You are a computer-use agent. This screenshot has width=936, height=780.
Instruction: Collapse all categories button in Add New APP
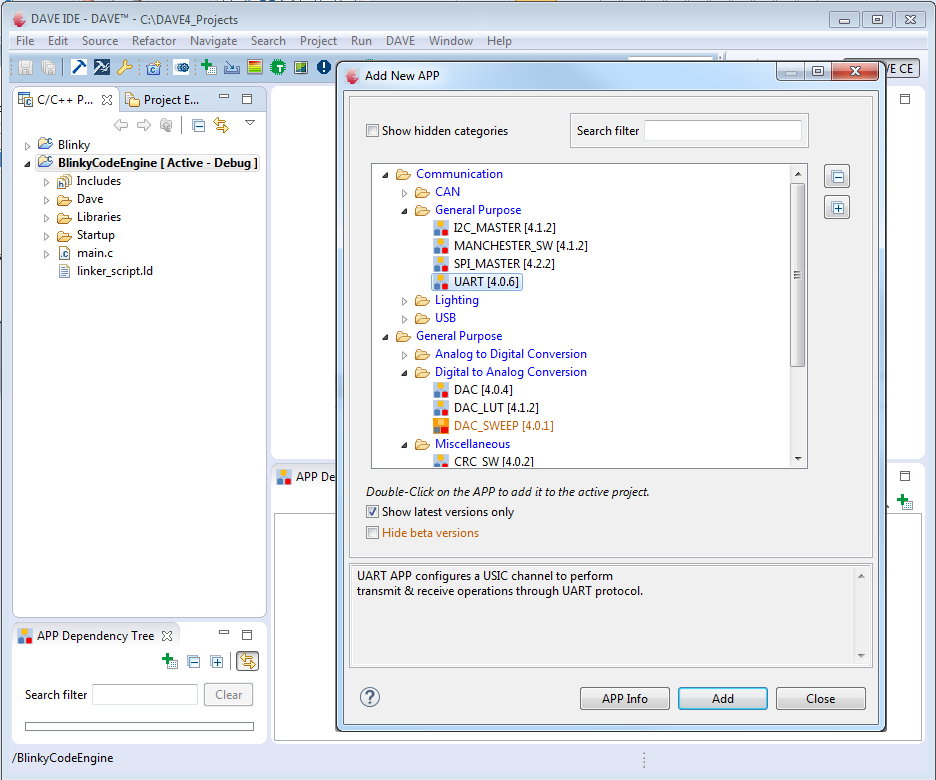point(837,177)
